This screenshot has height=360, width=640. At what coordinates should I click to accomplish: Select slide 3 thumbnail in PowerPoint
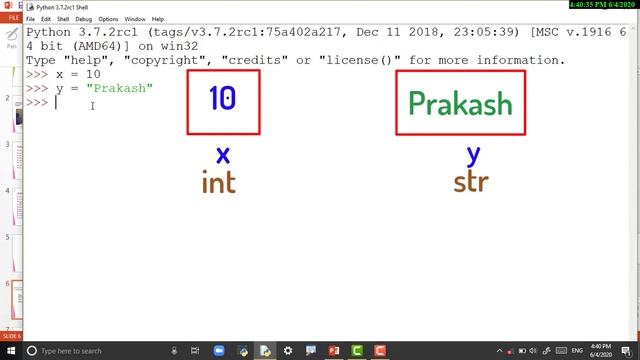(x=18, y=160)
